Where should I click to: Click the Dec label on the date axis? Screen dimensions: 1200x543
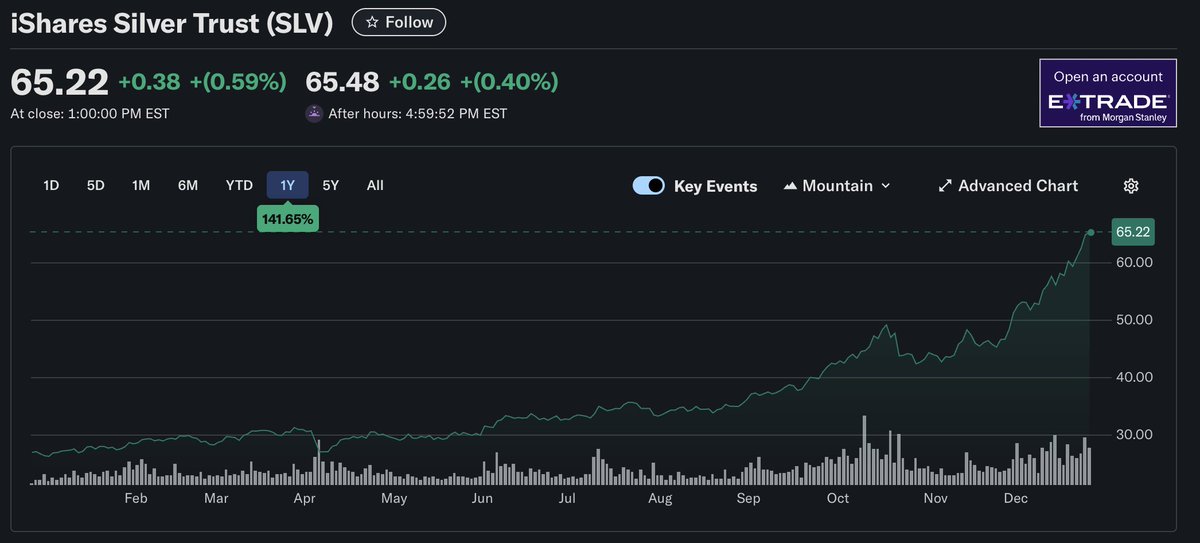[1016, 498]
